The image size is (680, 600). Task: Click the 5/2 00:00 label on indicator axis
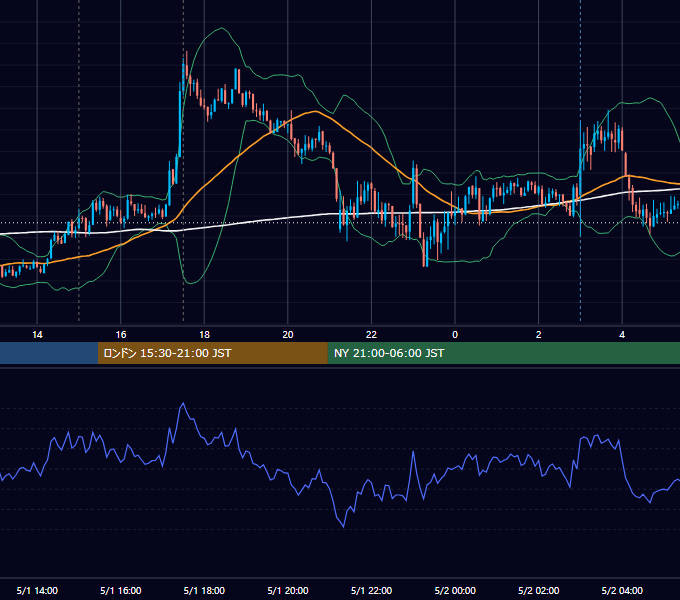tap(455, 590)
